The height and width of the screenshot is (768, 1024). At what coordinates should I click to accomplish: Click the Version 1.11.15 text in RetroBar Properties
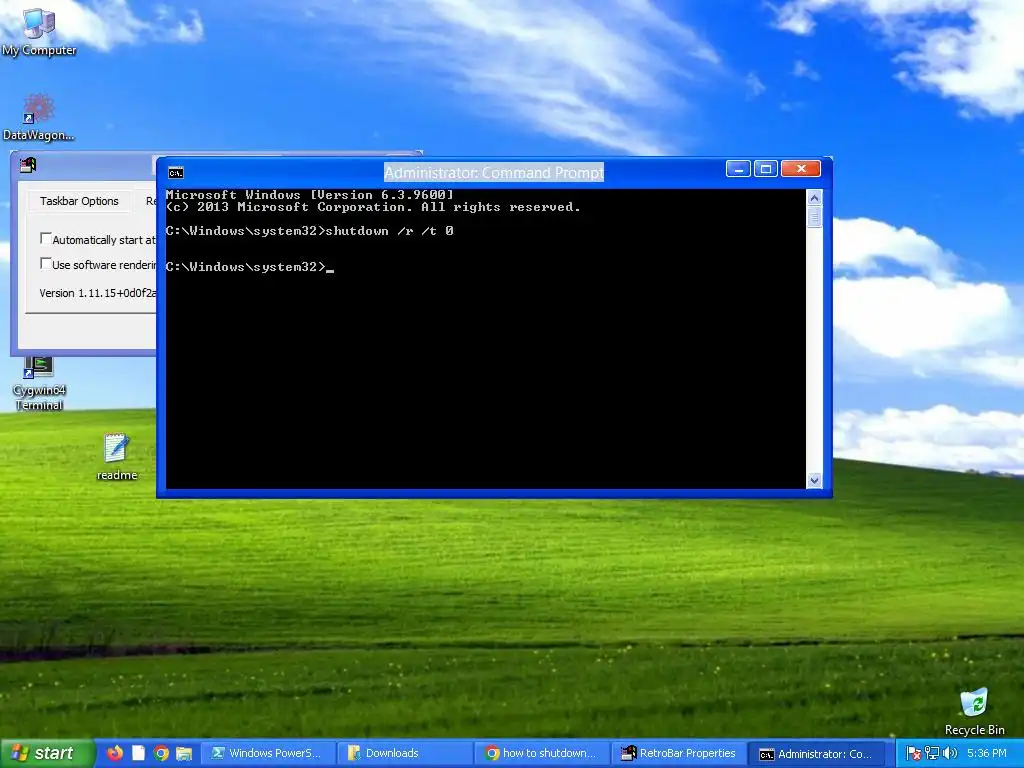(x=97, y=293)
